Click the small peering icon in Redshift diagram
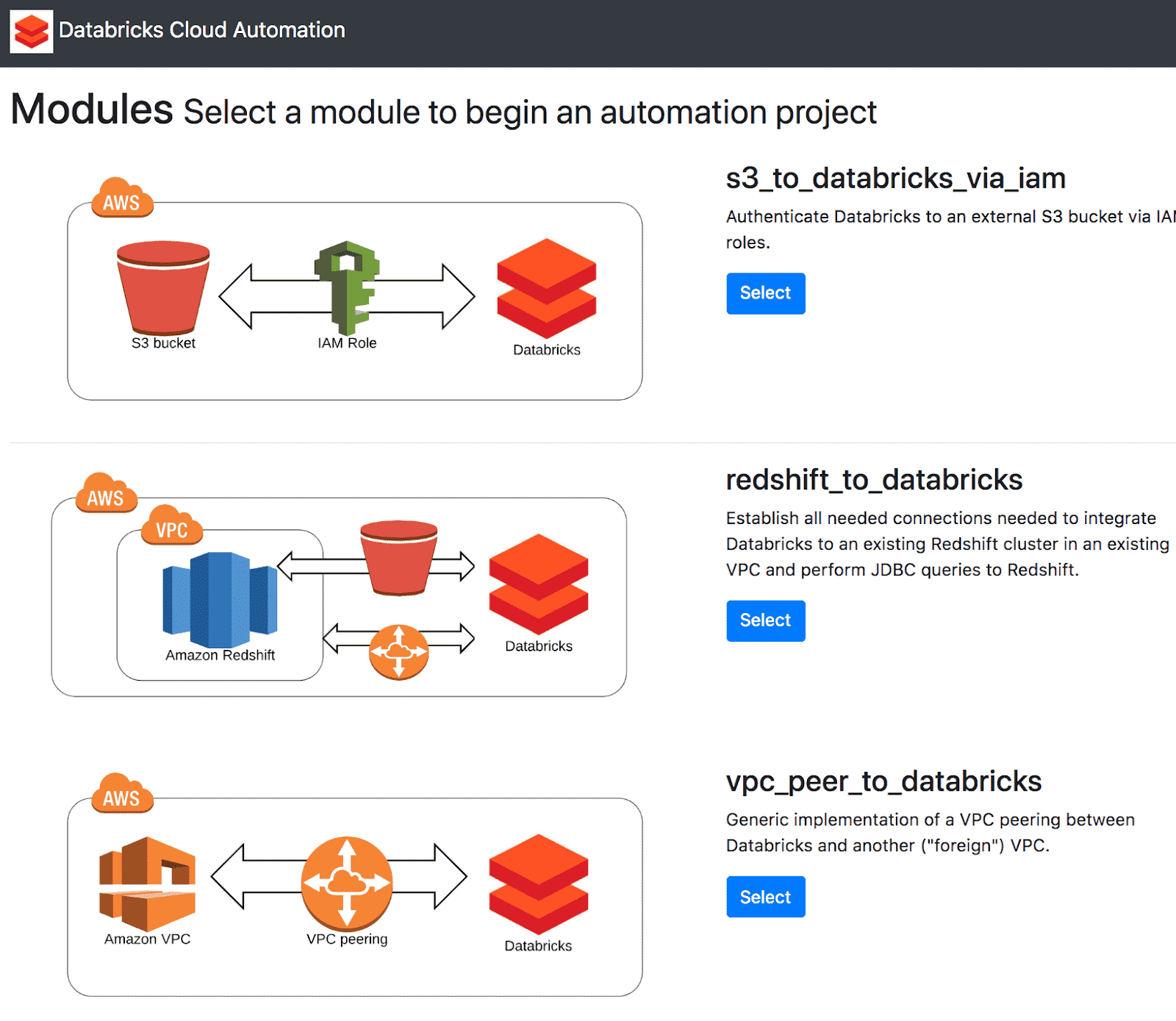Screen dimensions: 1176x1021 click(x=398, y=651)
